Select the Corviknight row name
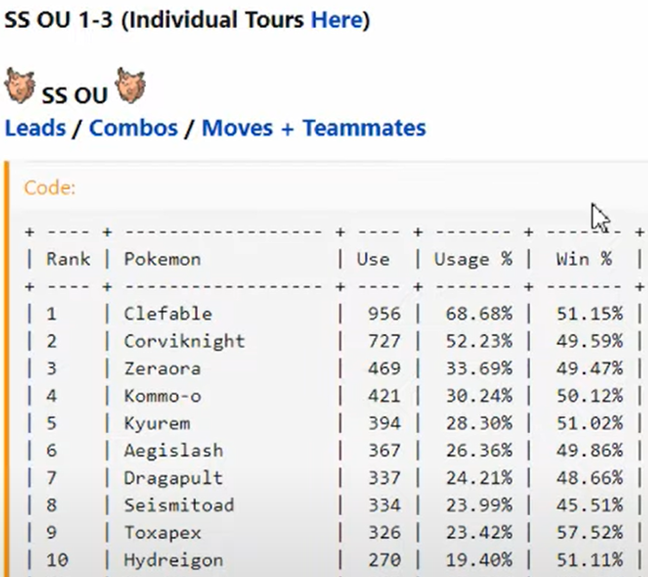This screenshot has height=577, width=648. (185, 341)
